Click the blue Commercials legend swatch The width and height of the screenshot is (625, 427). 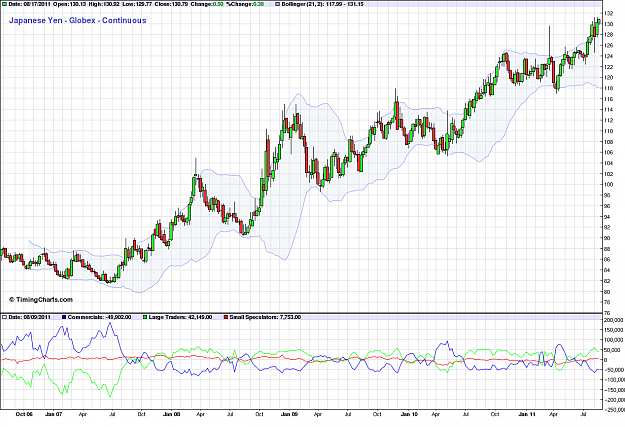pos(64,317)
